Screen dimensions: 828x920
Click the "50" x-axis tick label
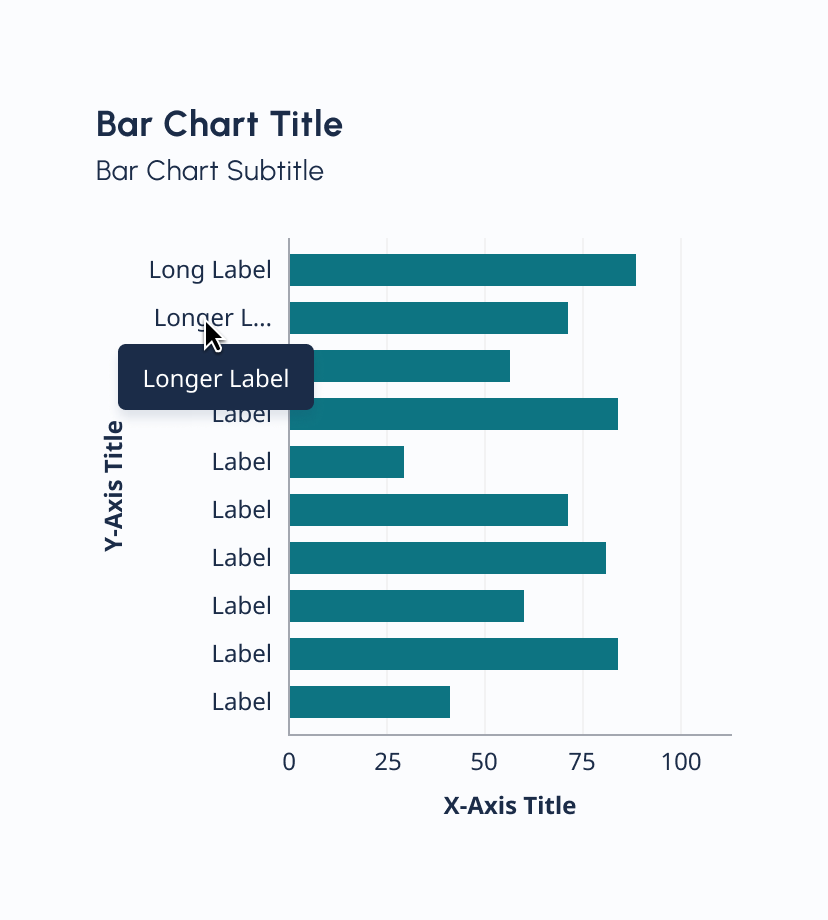[x=485, y=762]
